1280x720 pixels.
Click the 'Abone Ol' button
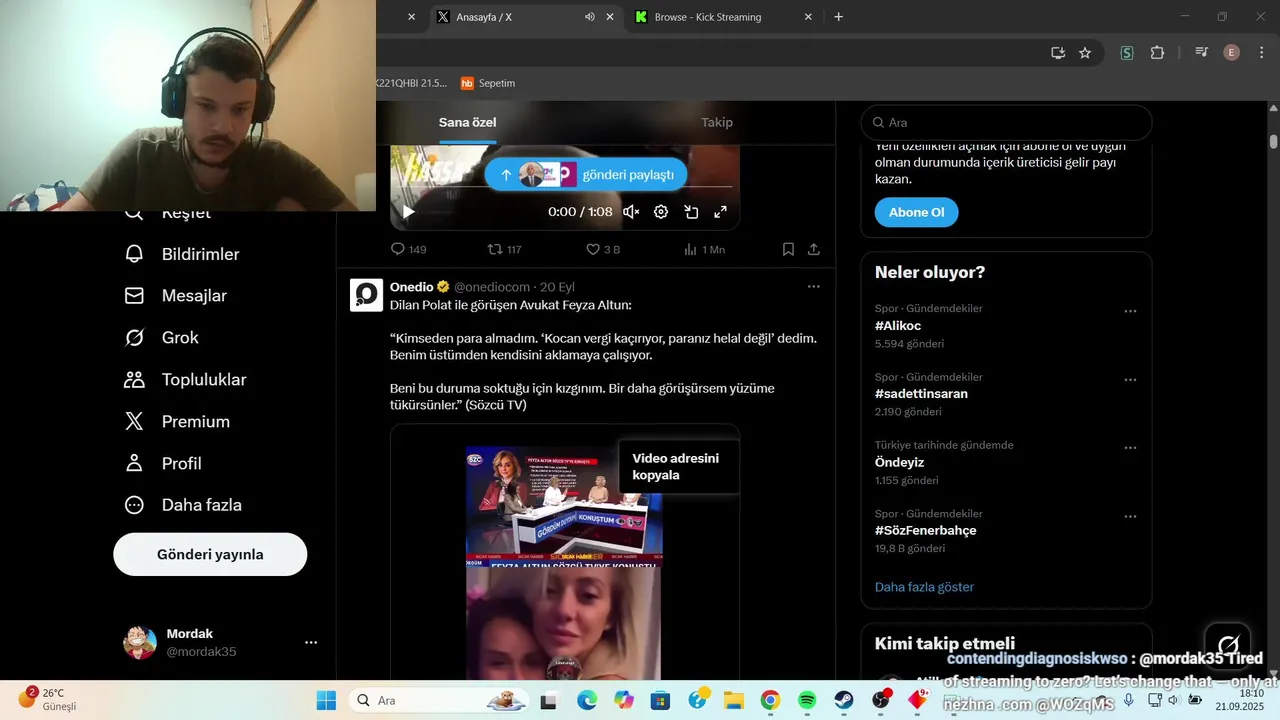(x=916, y=212)
